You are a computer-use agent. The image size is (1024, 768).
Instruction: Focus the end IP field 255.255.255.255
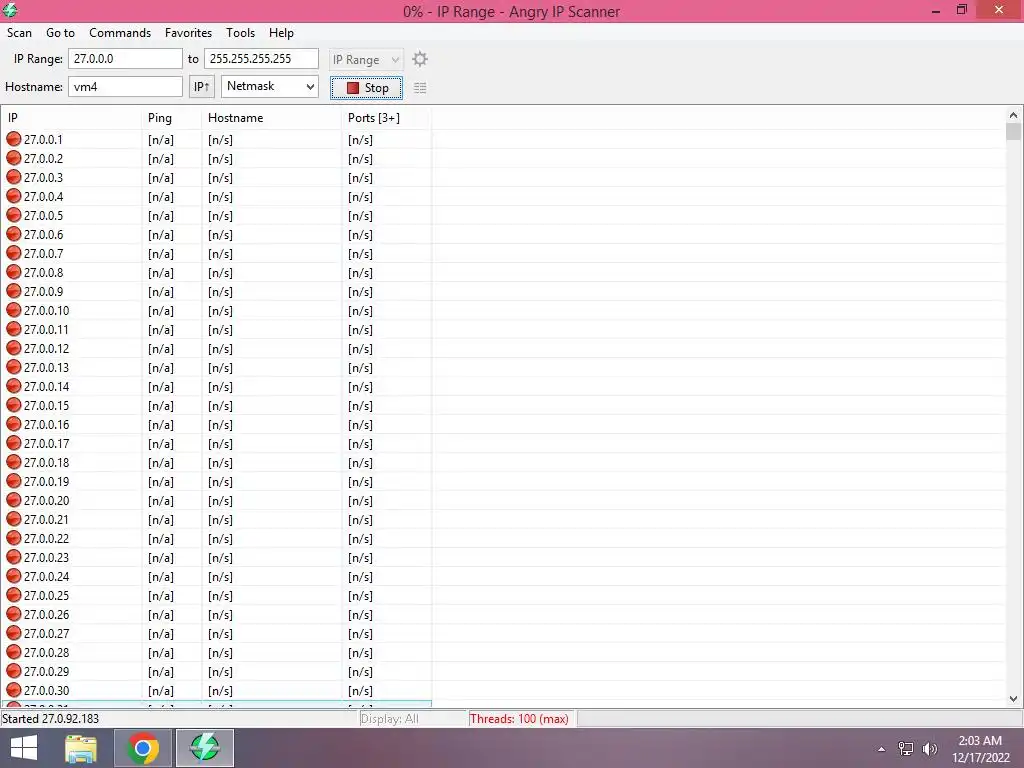coord(261,59)
